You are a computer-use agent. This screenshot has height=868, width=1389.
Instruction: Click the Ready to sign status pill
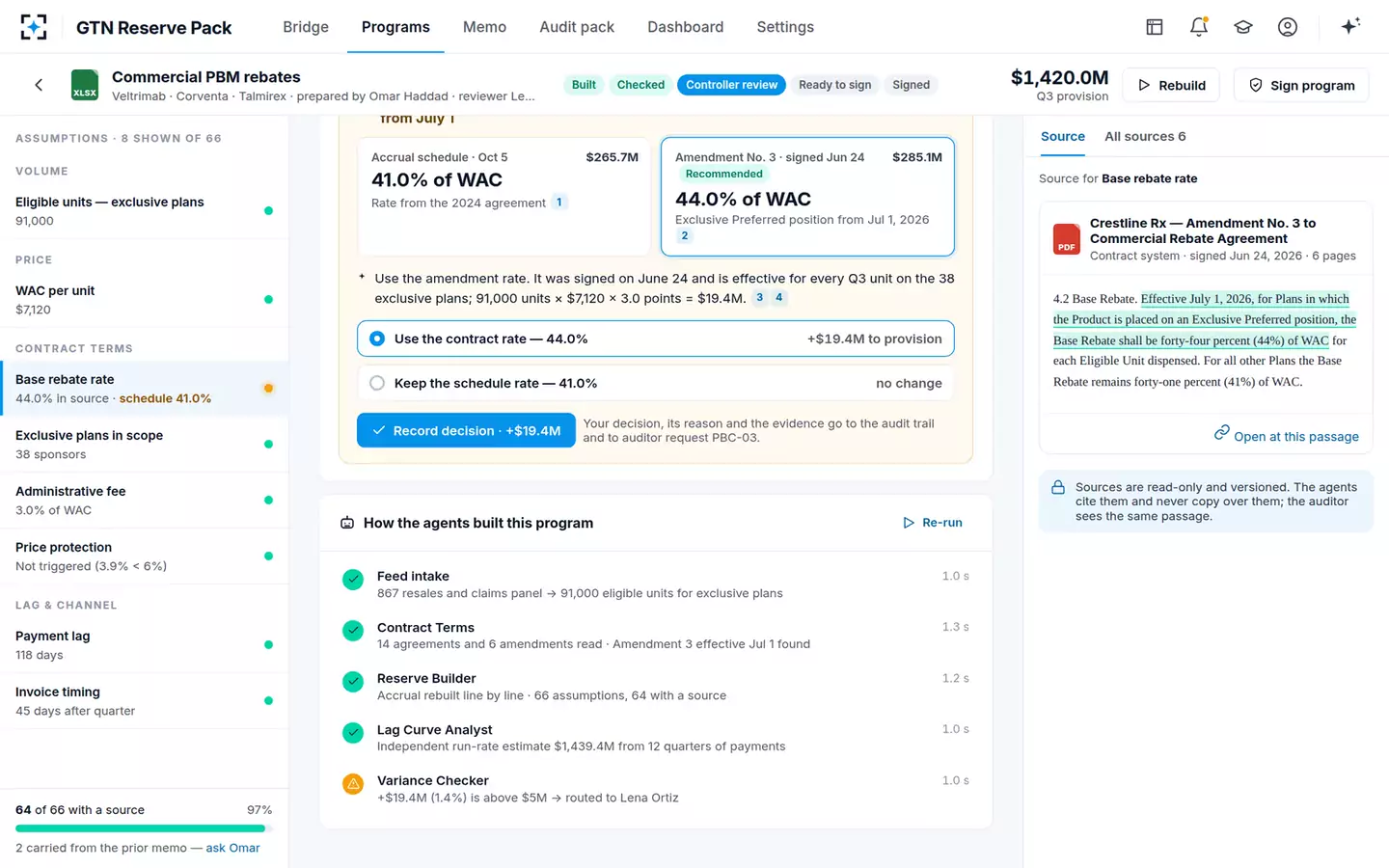point(835,85)
